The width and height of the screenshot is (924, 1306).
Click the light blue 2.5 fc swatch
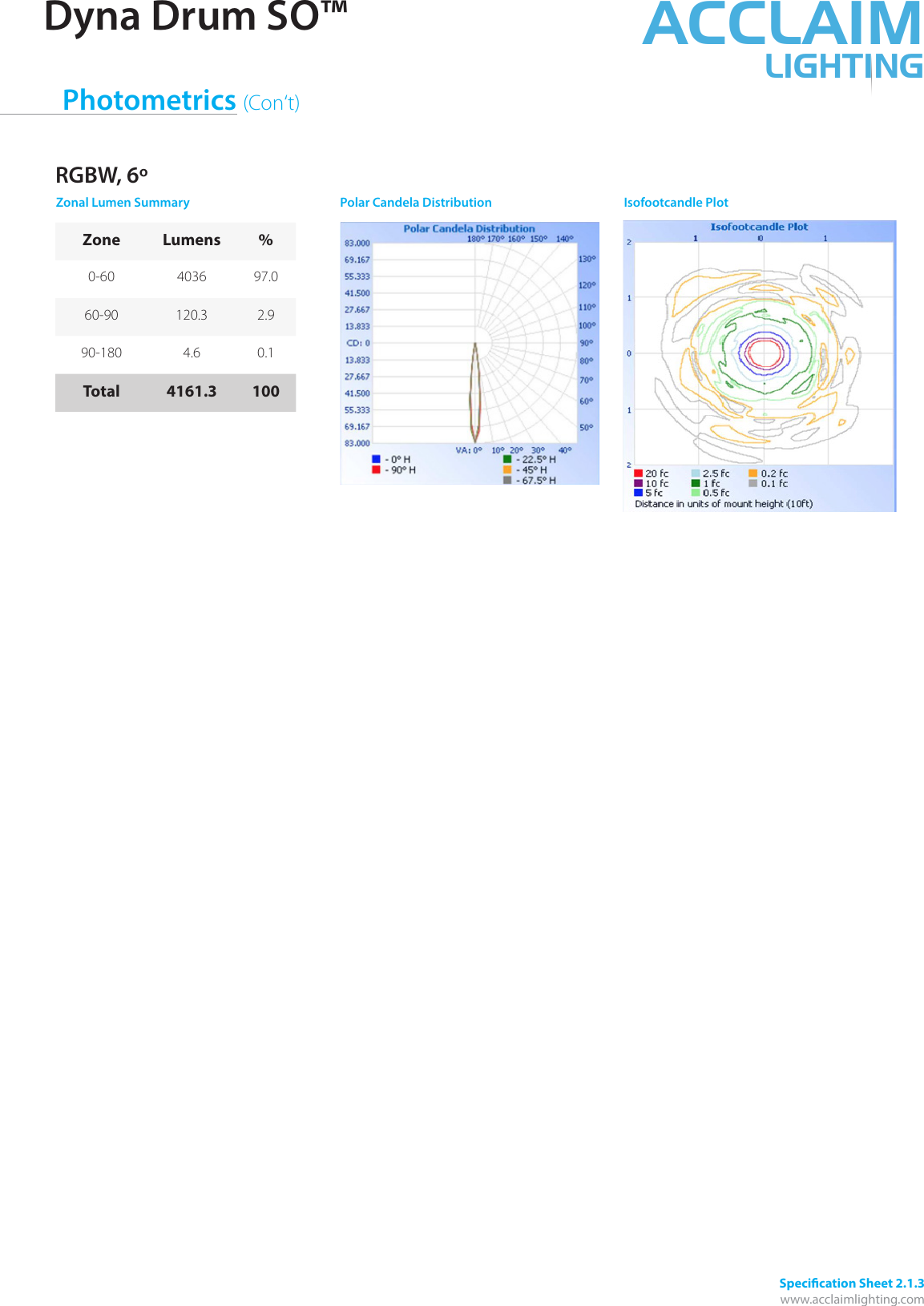(696, 474)
